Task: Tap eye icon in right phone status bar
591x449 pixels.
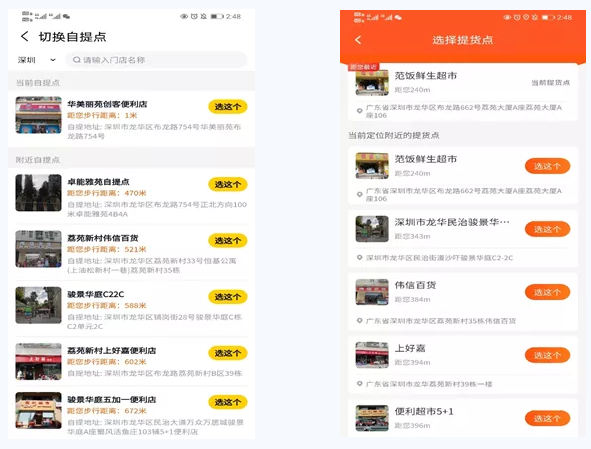Action: pos(508,17)
